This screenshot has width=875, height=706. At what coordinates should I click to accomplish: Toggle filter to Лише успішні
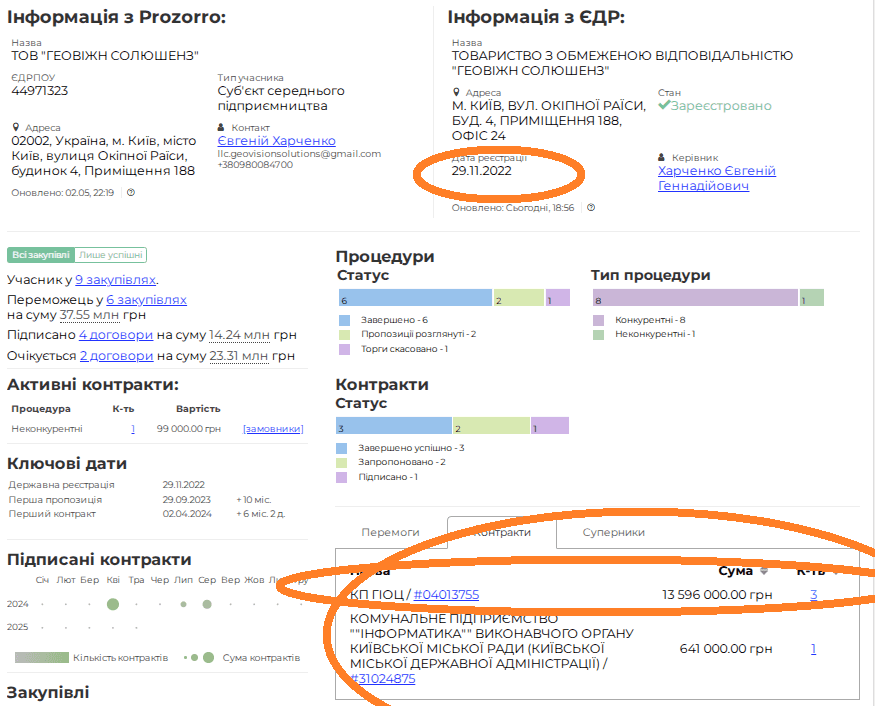pyautogui.click(x=111, y=255)
